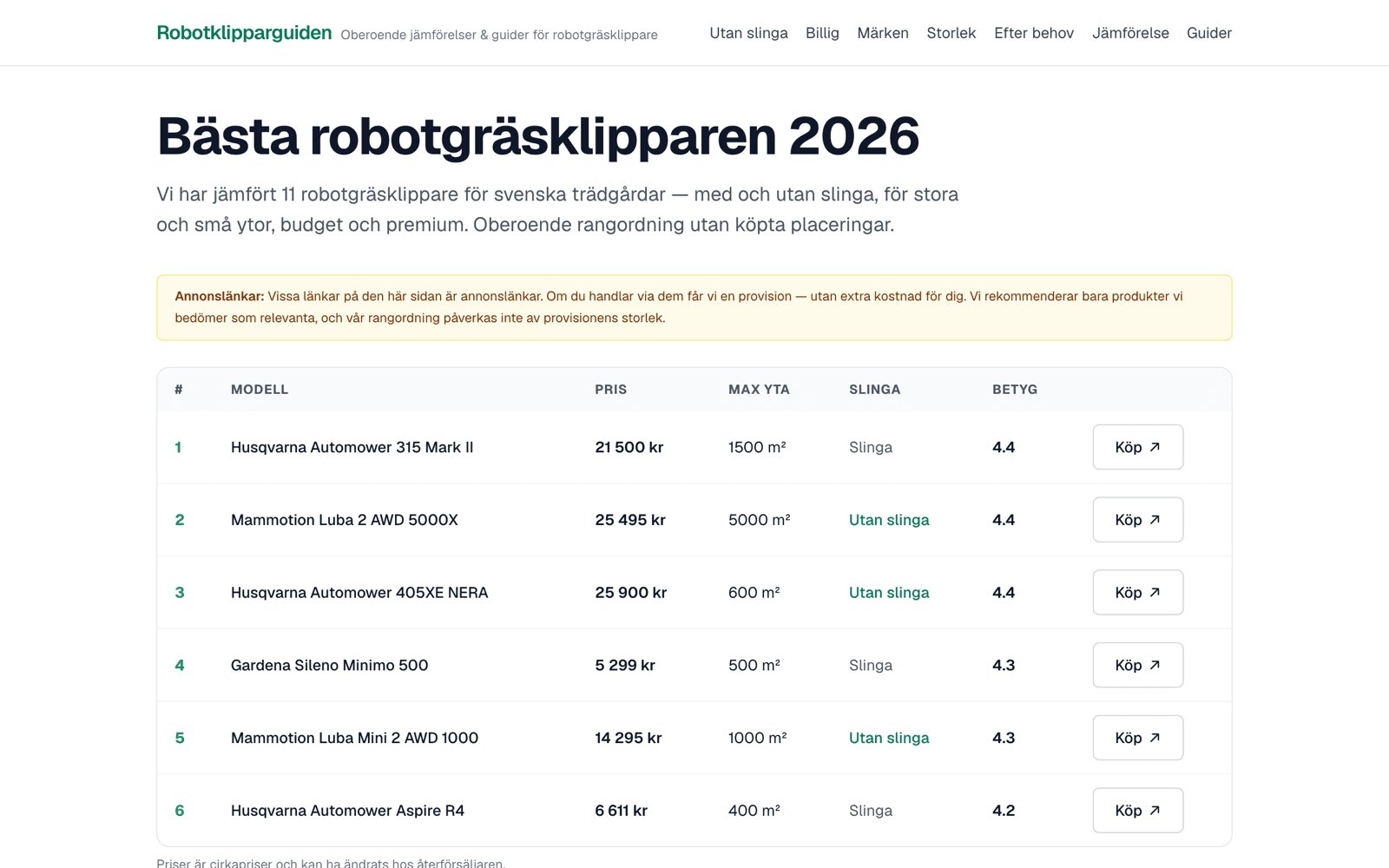This screenshot has width=1389, height=868.
Task: Open the Robotklipparguiden home logo
Action: point(244,33)
